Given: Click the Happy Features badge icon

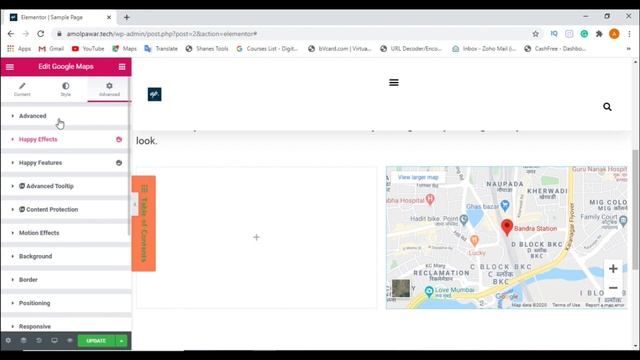Looking at the screenshot, I should (119, 162).
